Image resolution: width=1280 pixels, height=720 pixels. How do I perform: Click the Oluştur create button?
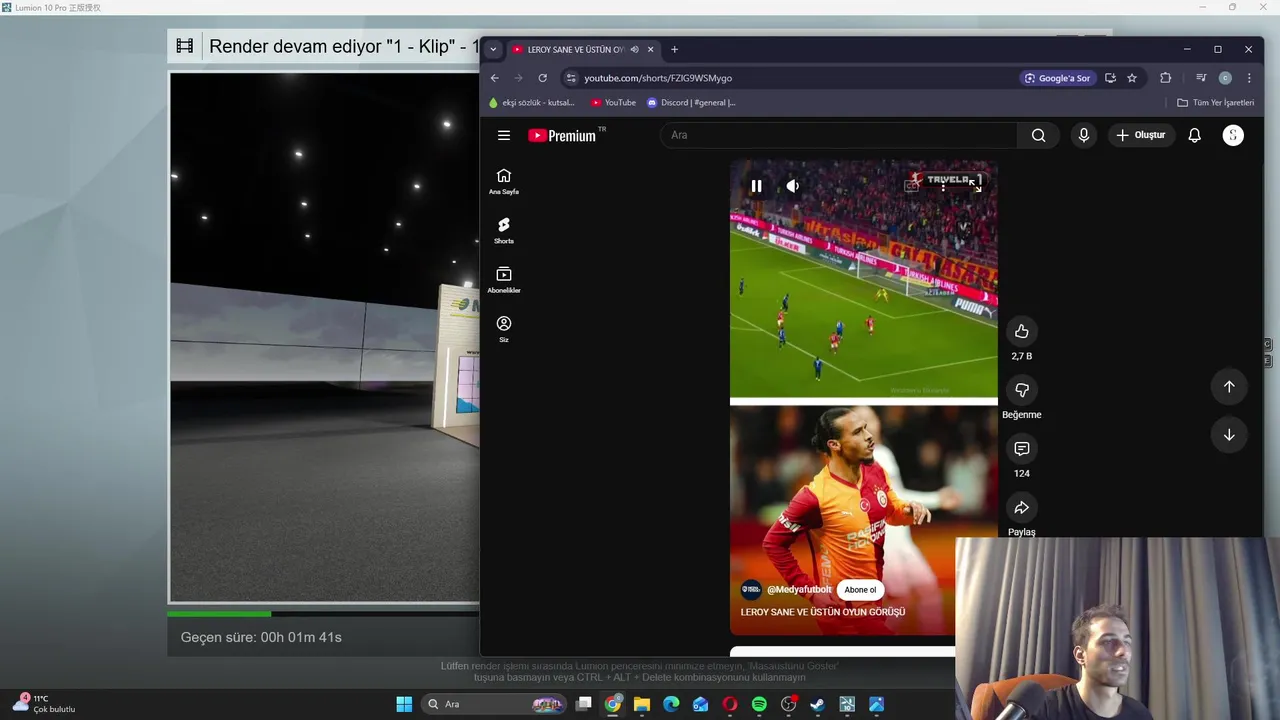pyautogui.click(x=1141, y=135)
